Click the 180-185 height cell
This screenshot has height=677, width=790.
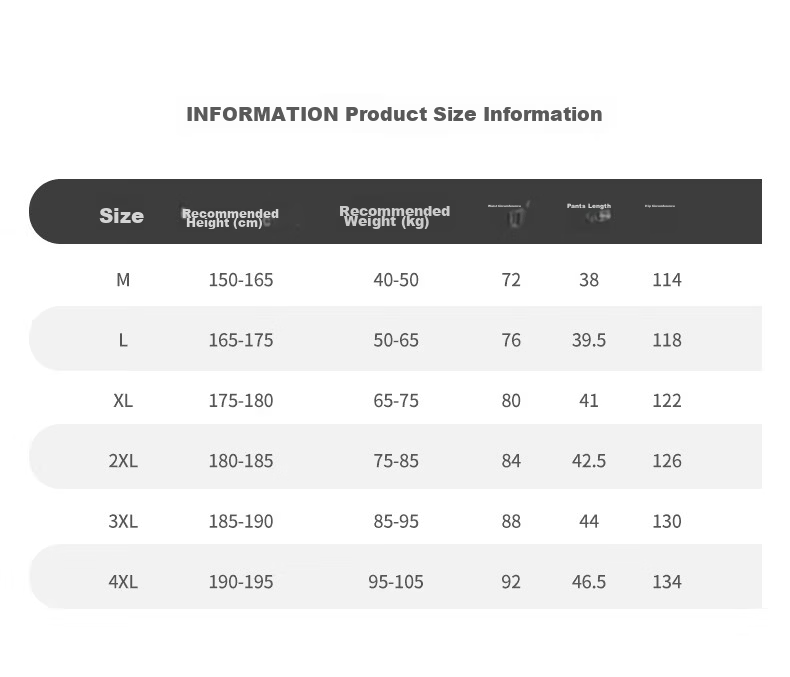point(241,460)
